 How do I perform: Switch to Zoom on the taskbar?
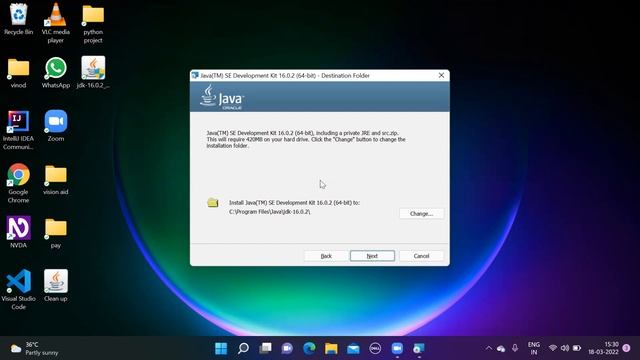tap(397, 349)
